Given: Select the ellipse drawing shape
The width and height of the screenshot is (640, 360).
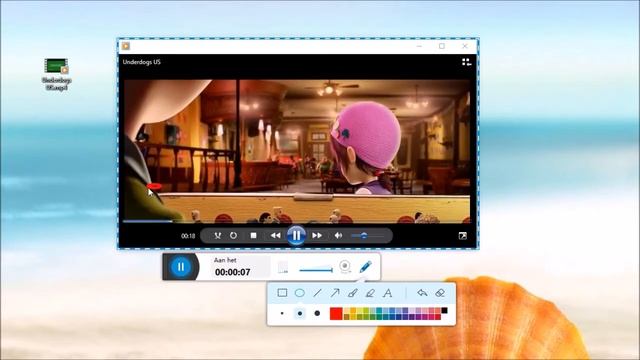Looking at the screenshot, I should coord(300,293).
